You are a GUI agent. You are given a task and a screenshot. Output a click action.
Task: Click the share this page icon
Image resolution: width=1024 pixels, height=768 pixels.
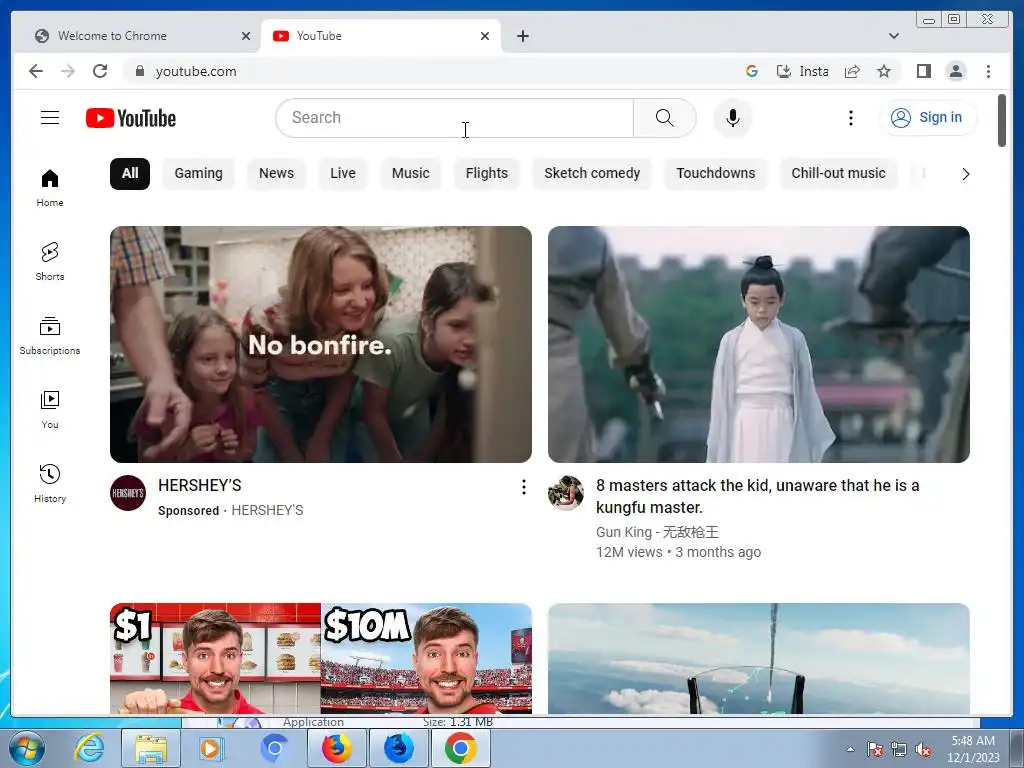tap(852, 71)
